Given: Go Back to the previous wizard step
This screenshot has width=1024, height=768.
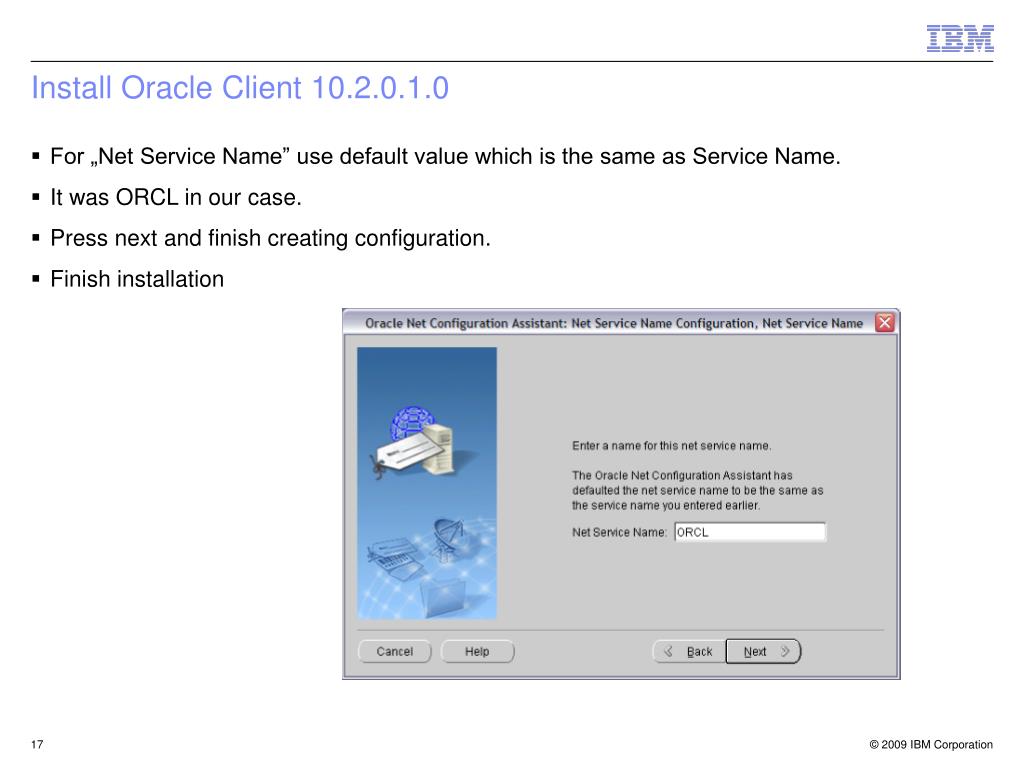Looking at the screenshot, I should [689, 651].
